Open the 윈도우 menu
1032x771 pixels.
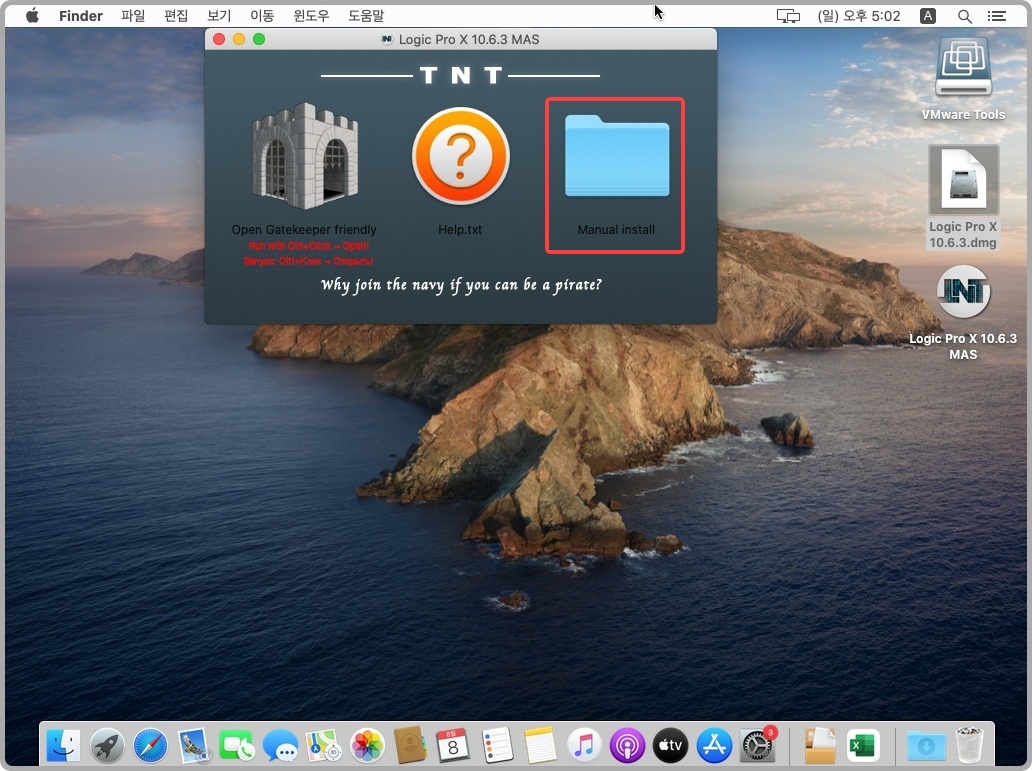coord(311,16)
